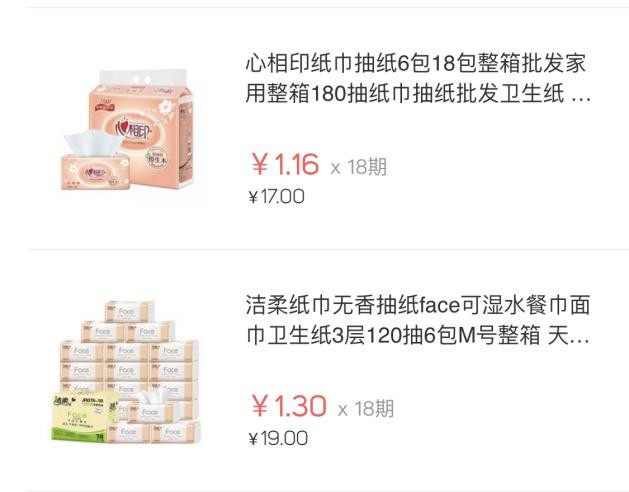Click the small 心相印 tissue box in image
Viewport: 629px width, 492px height.
tap(95, 173)
